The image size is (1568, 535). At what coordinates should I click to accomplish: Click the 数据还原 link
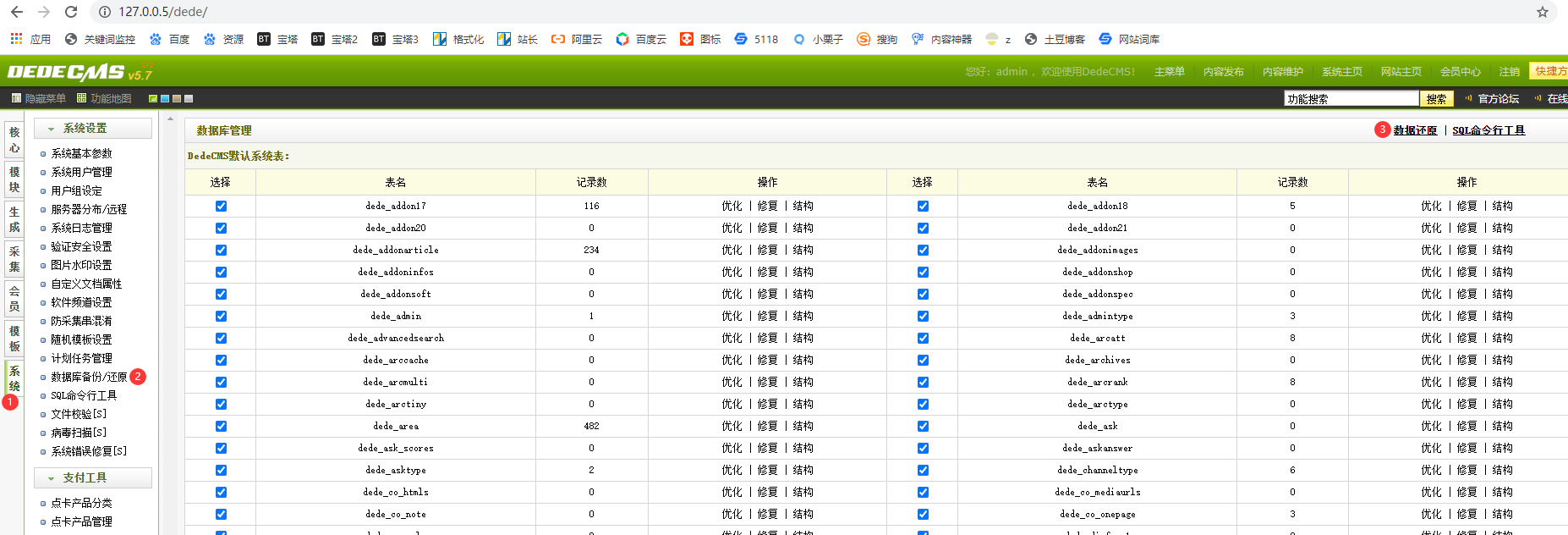(x=1415, y=130)
